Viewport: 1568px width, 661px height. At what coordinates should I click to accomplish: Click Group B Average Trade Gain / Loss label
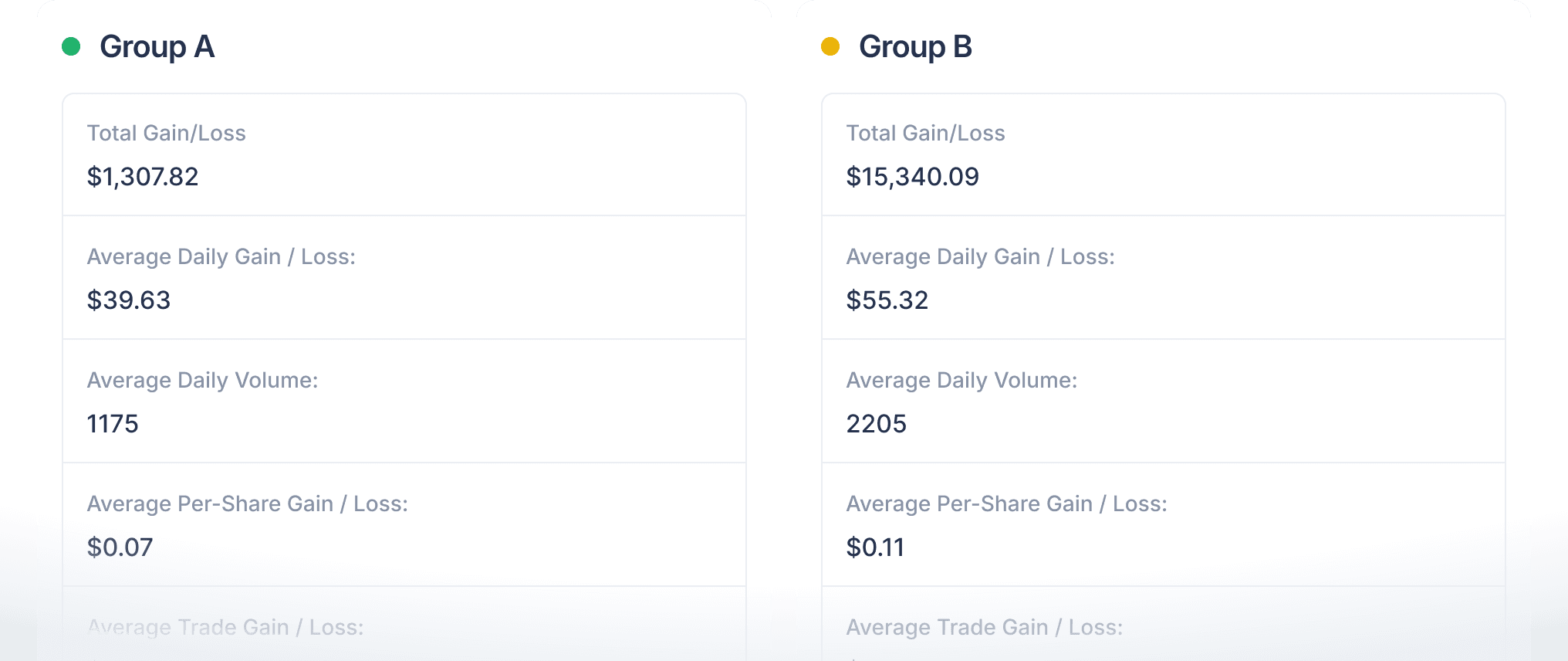[x=985, y=627]
